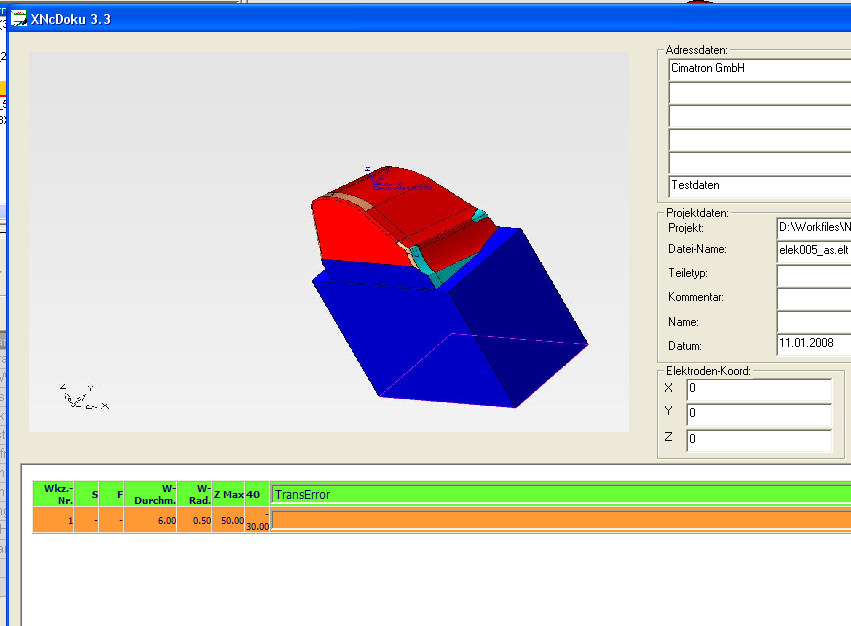Click the orange comment field in row 1
This screenshot has height=626, width=851.
pos(561,520)
